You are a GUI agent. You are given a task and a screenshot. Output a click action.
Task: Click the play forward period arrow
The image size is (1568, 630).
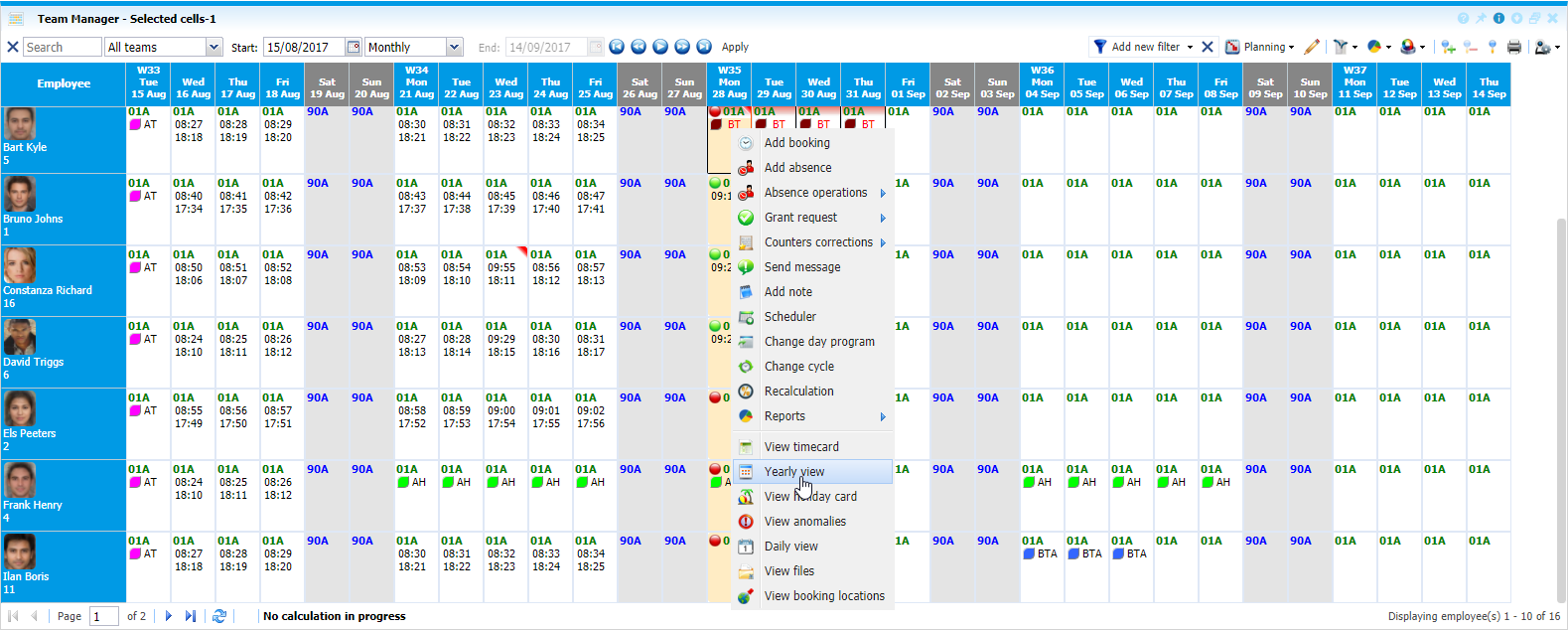pos(660,47)
